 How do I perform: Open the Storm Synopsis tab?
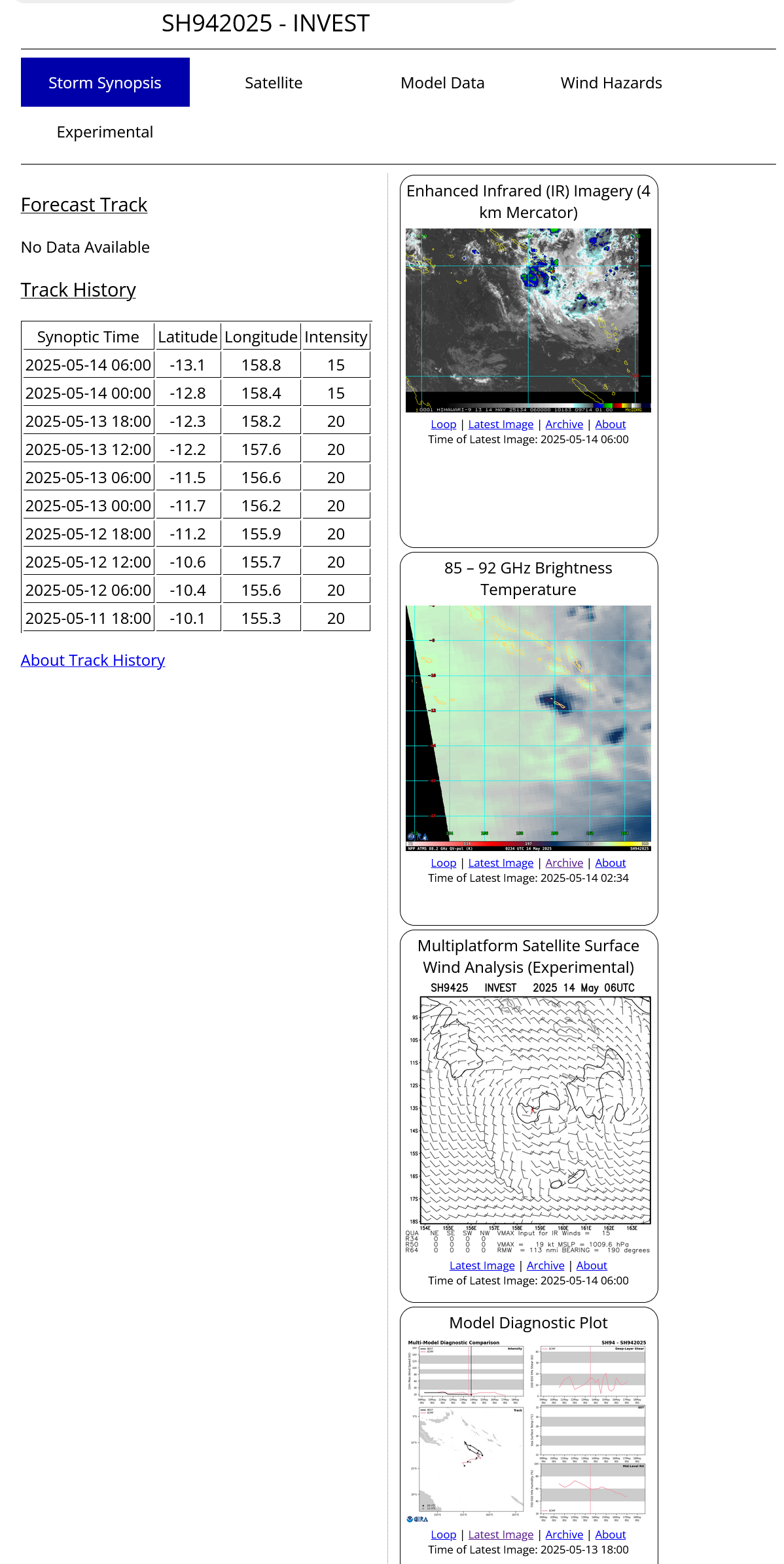coord(105,82)
